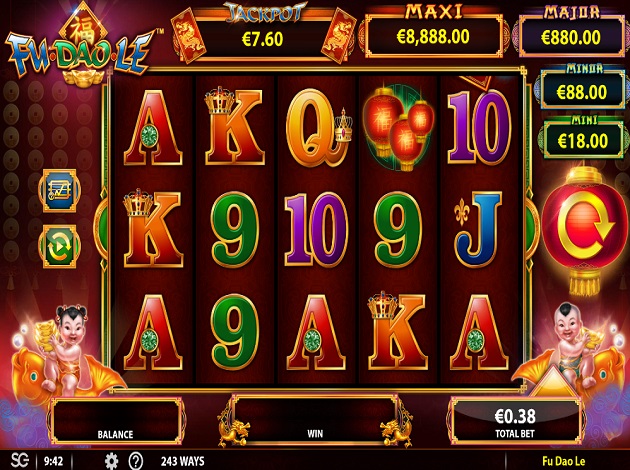The image size is (630, 470).
Task: Click the 243 WAYS label
Action: (183, 461)
